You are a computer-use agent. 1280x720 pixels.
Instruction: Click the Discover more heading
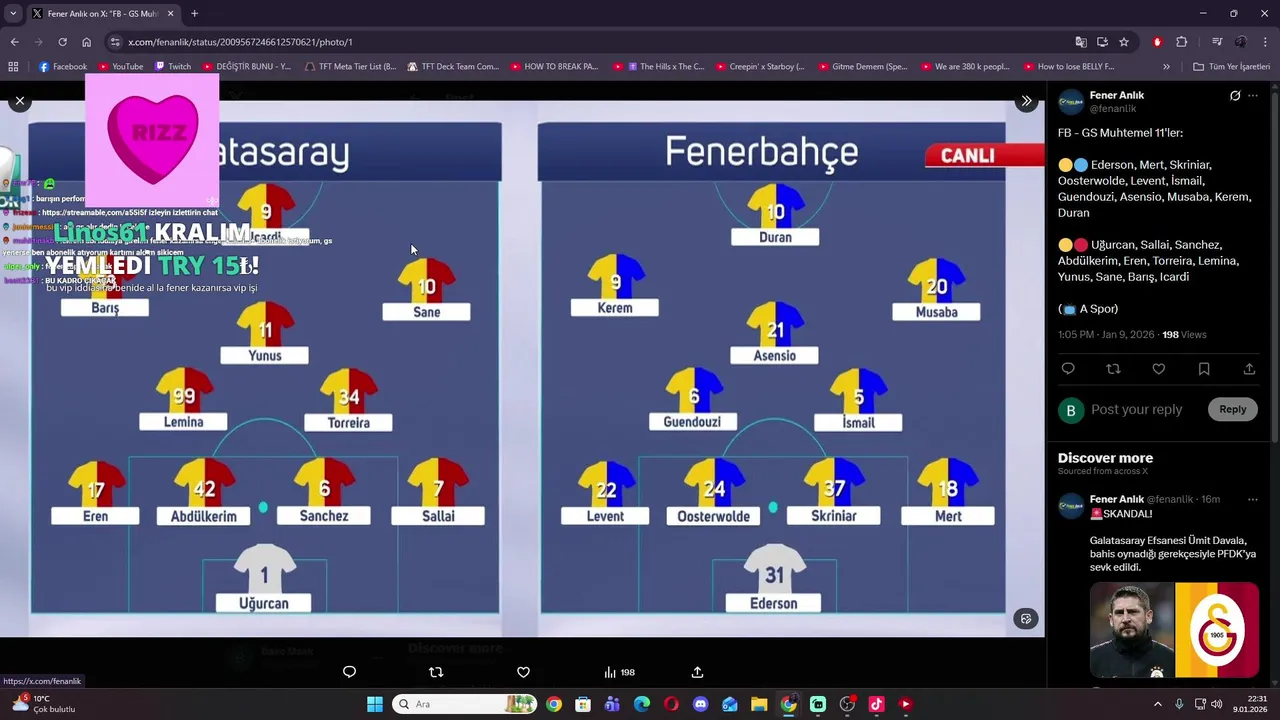point(1105,458)
